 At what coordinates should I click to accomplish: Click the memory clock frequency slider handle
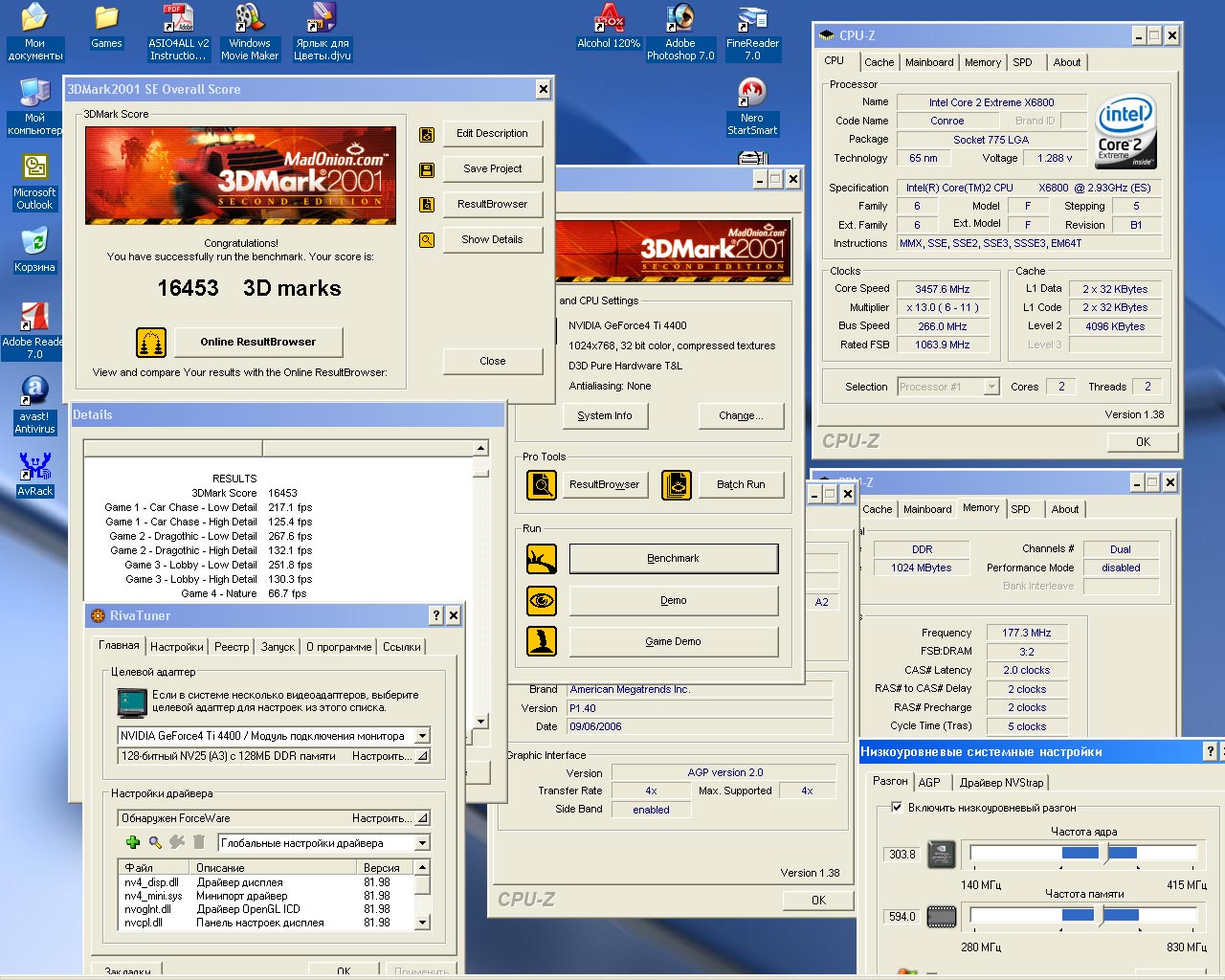click(1102, 915)
